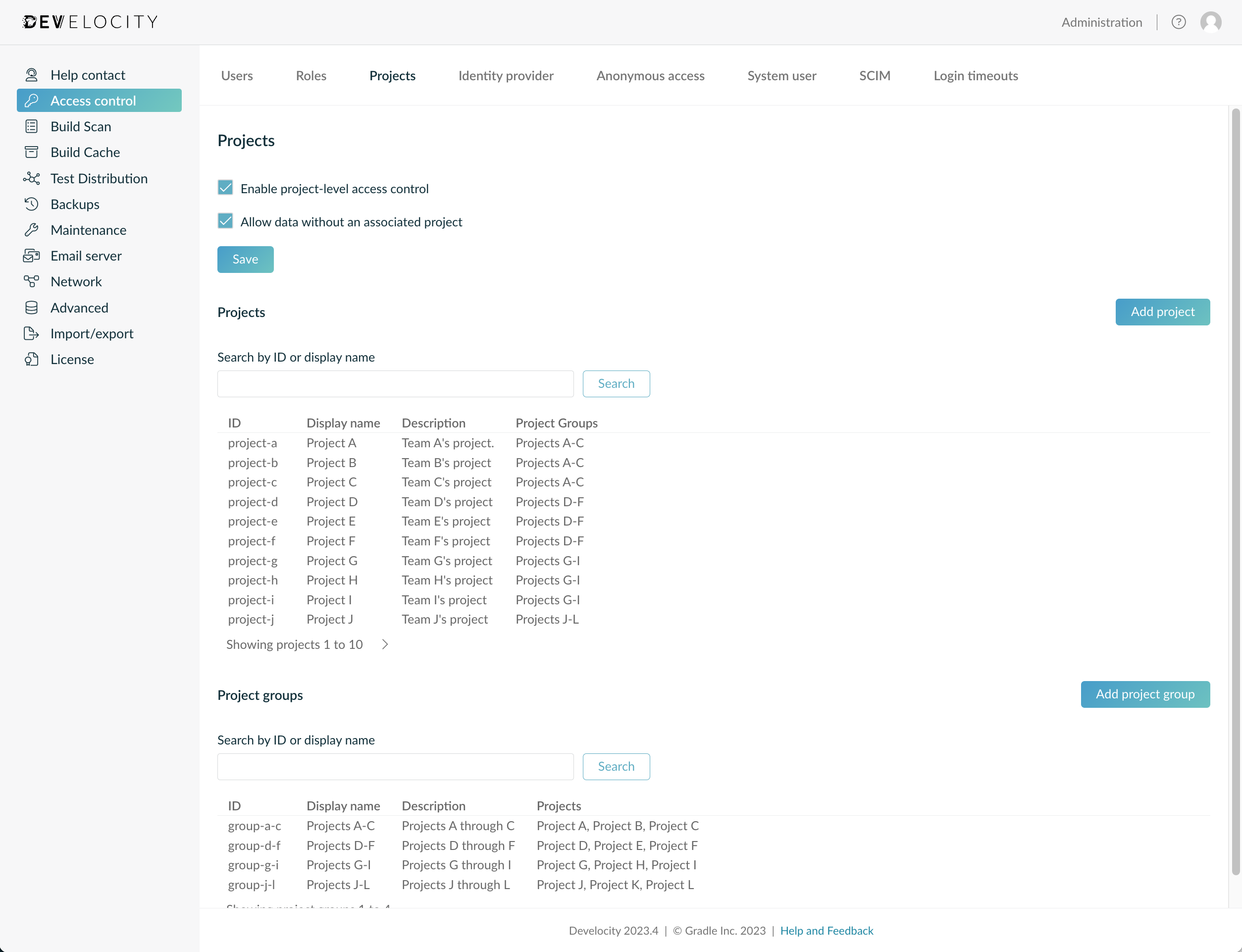This screenshot has width=1242, height=952.
Task: Open Maintenance settings
Action: coord(88,229)
